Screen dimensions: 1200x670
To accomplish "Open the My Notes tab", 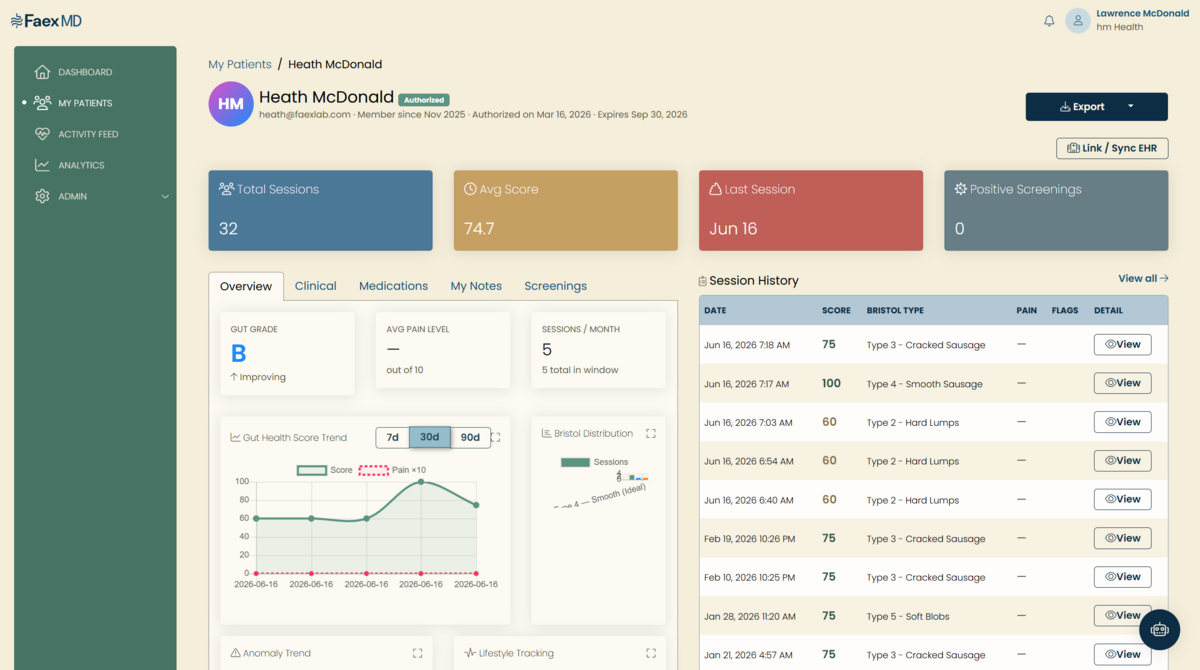I will point(476,286).
